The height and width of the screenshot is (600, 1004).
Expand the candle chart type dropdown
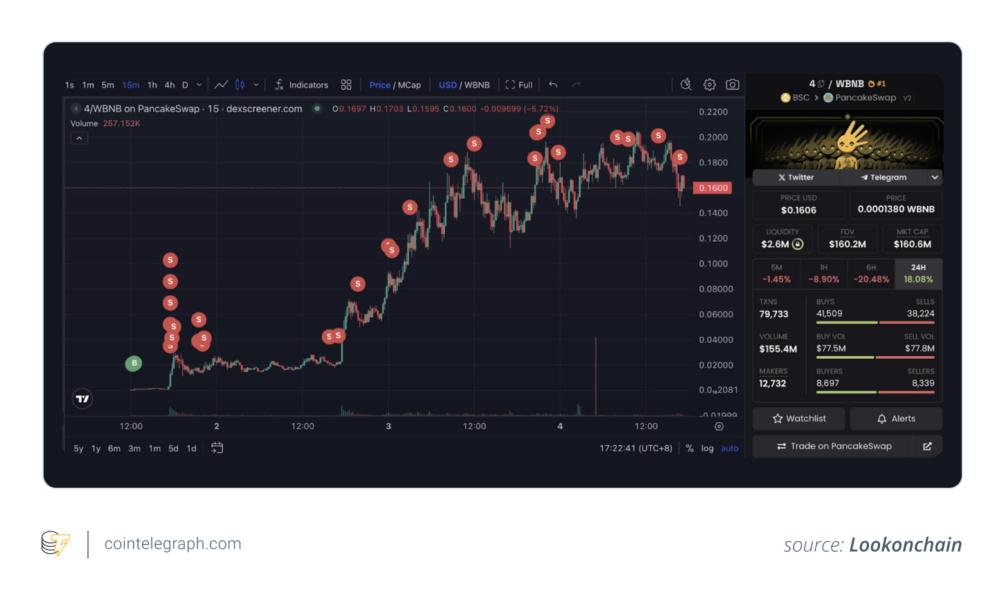[x=257, y=85]
